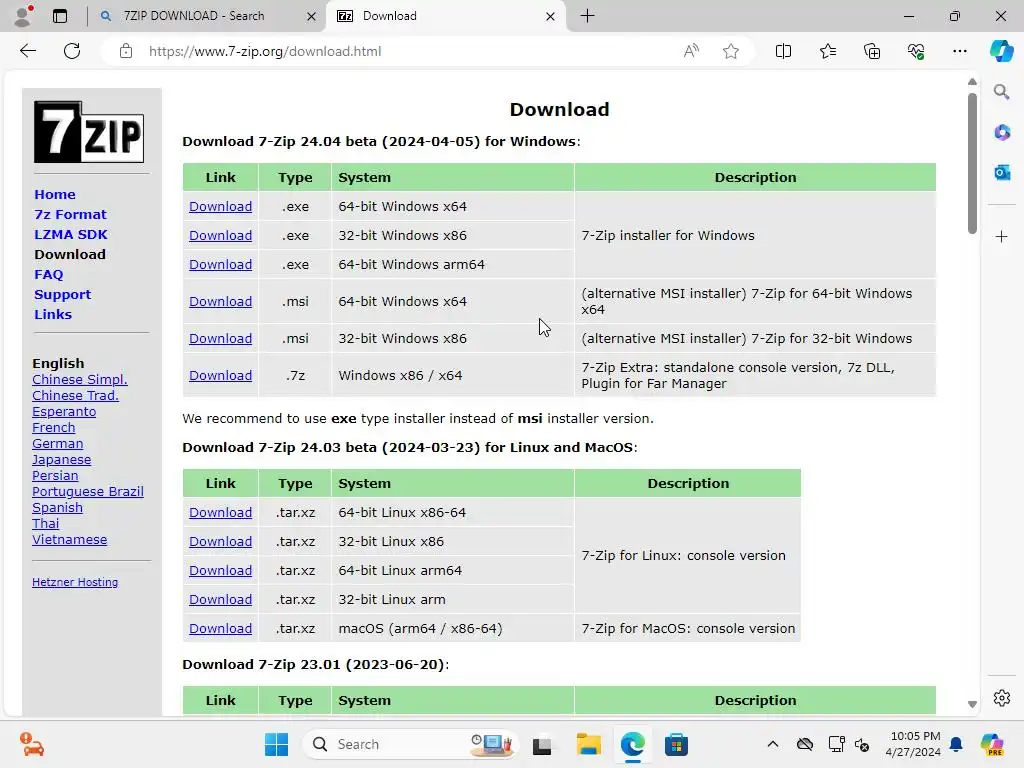This screenshot has width=1024, height=768.
Task: Click the browser back arrow
Action: [27, 51]
